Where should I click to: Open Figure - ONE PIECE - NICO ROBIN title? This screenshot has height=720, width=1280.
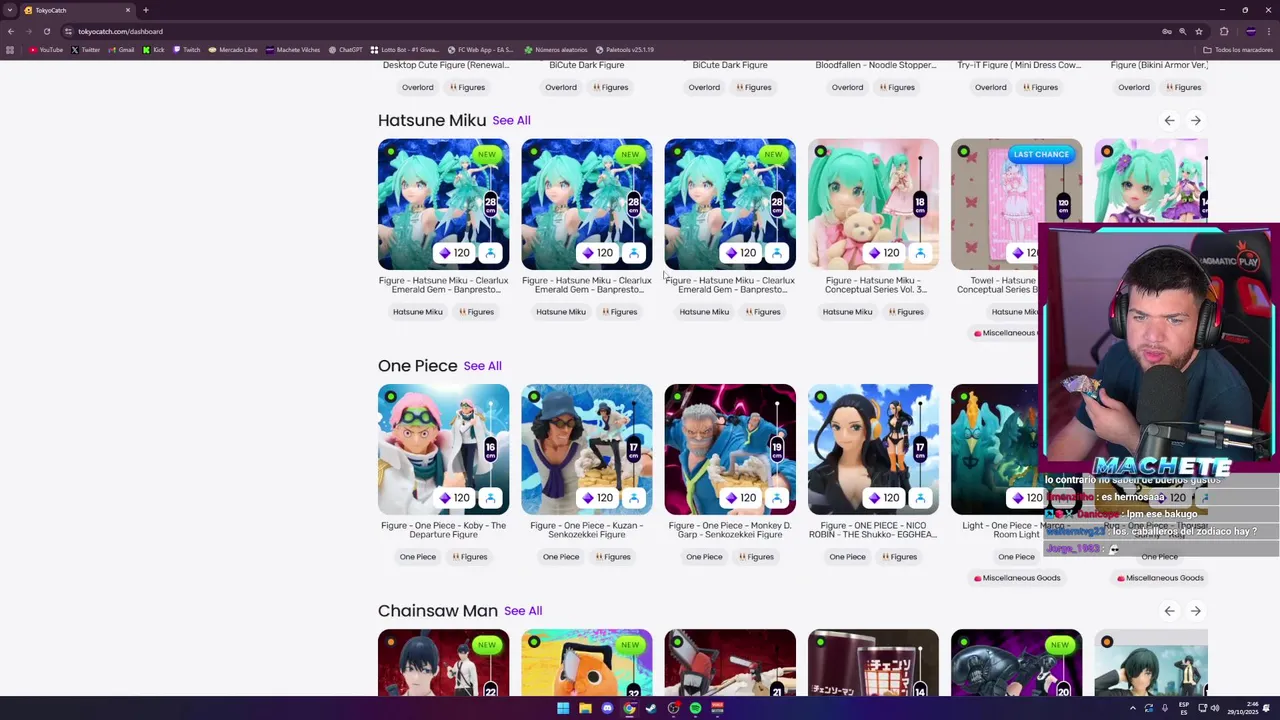pyautogui.click(x=873, y=530)
